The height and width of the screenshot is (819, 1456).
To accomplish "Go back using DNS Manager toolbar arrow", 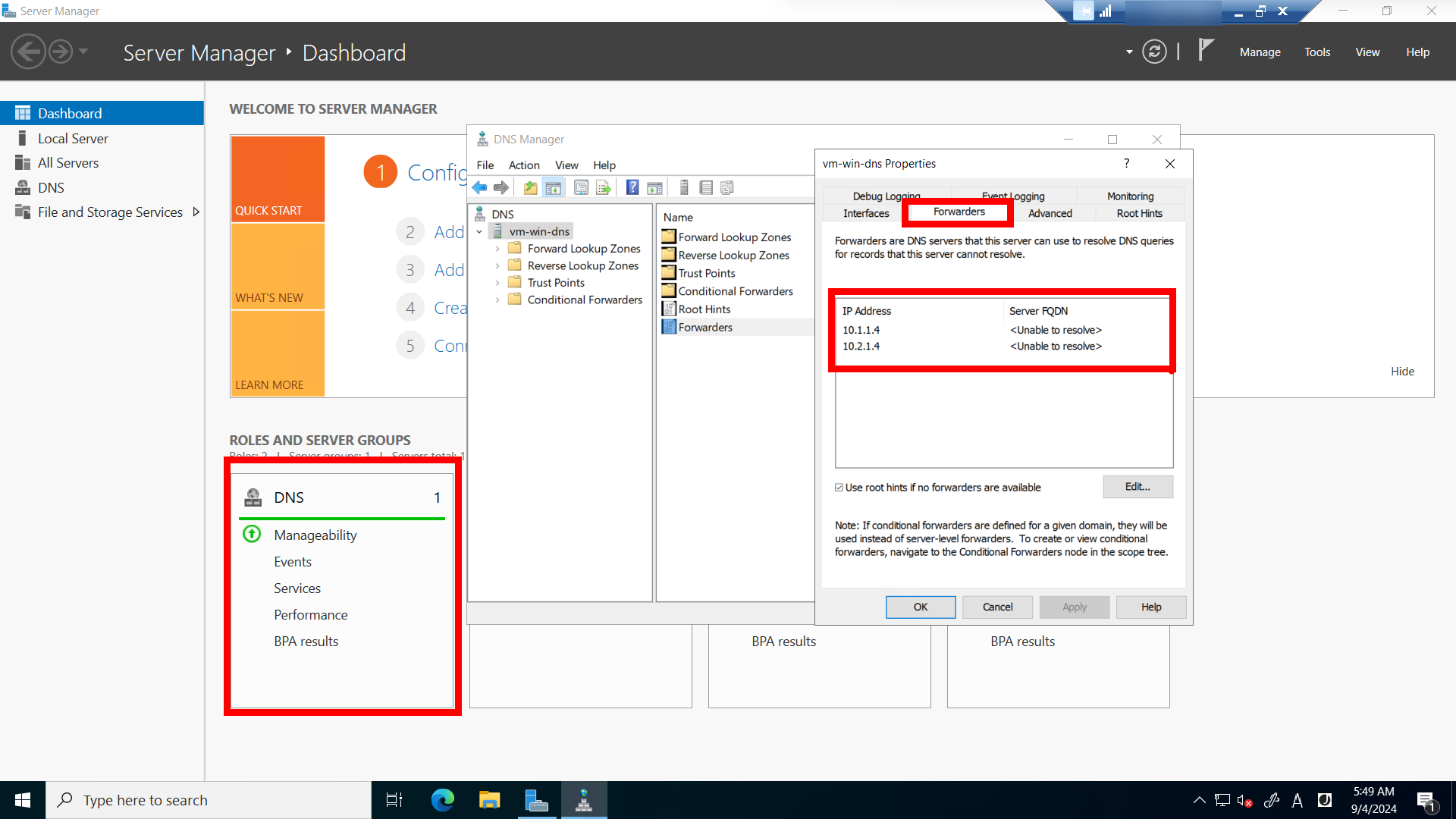I will pos(479,187).
